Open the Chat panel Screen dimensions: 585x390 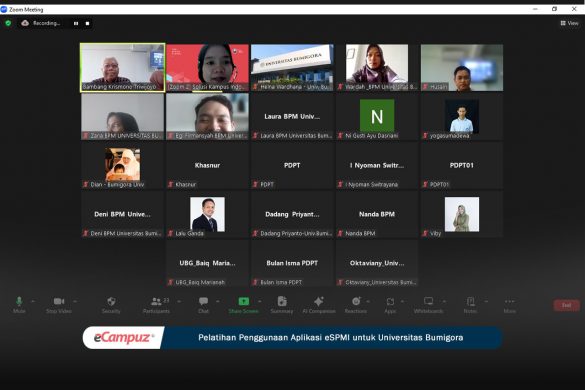pyautogui.click(x=203, y=302)
